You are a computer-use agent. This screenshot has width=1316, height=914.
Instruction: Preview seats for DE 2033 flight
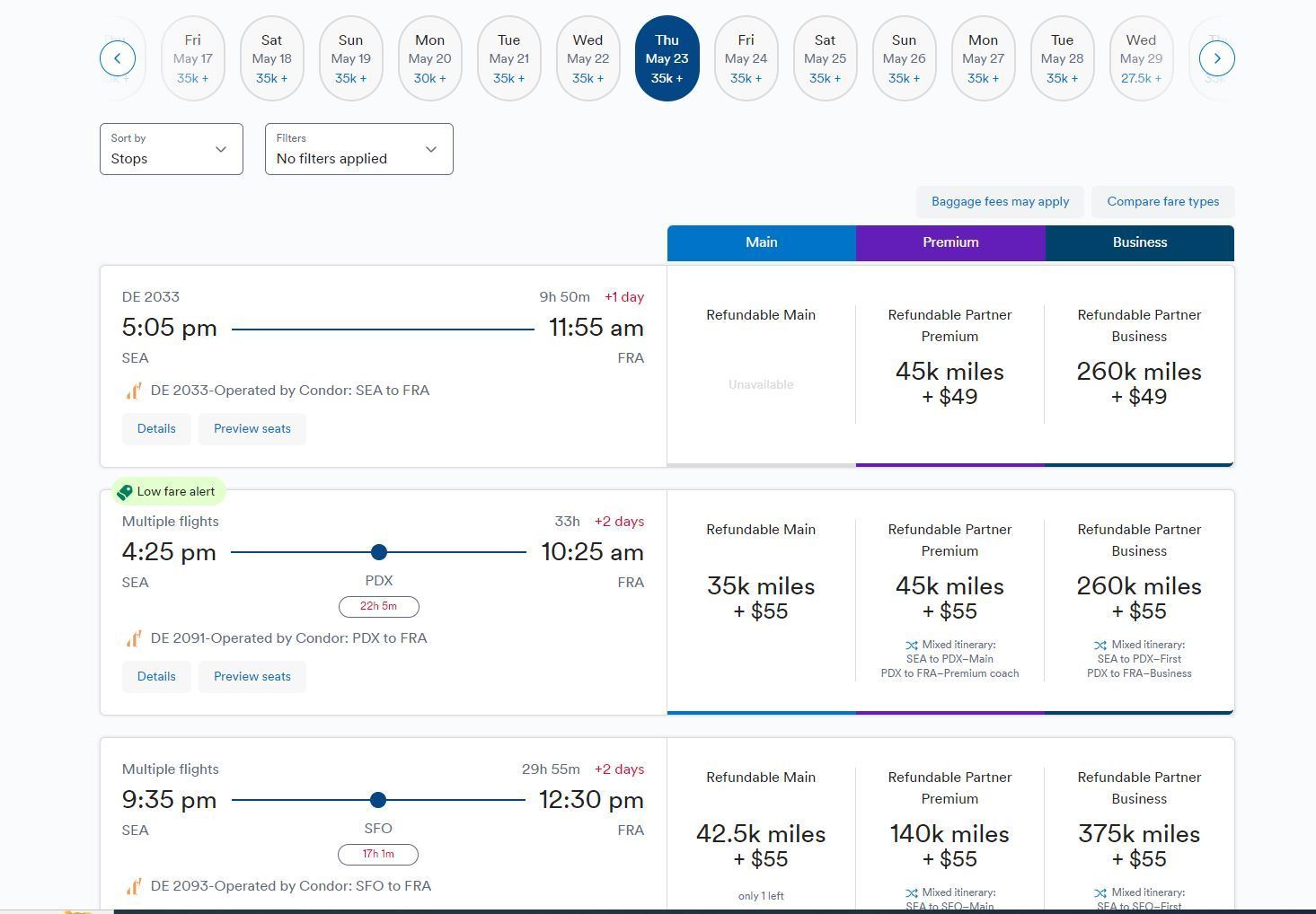[252, 428]
